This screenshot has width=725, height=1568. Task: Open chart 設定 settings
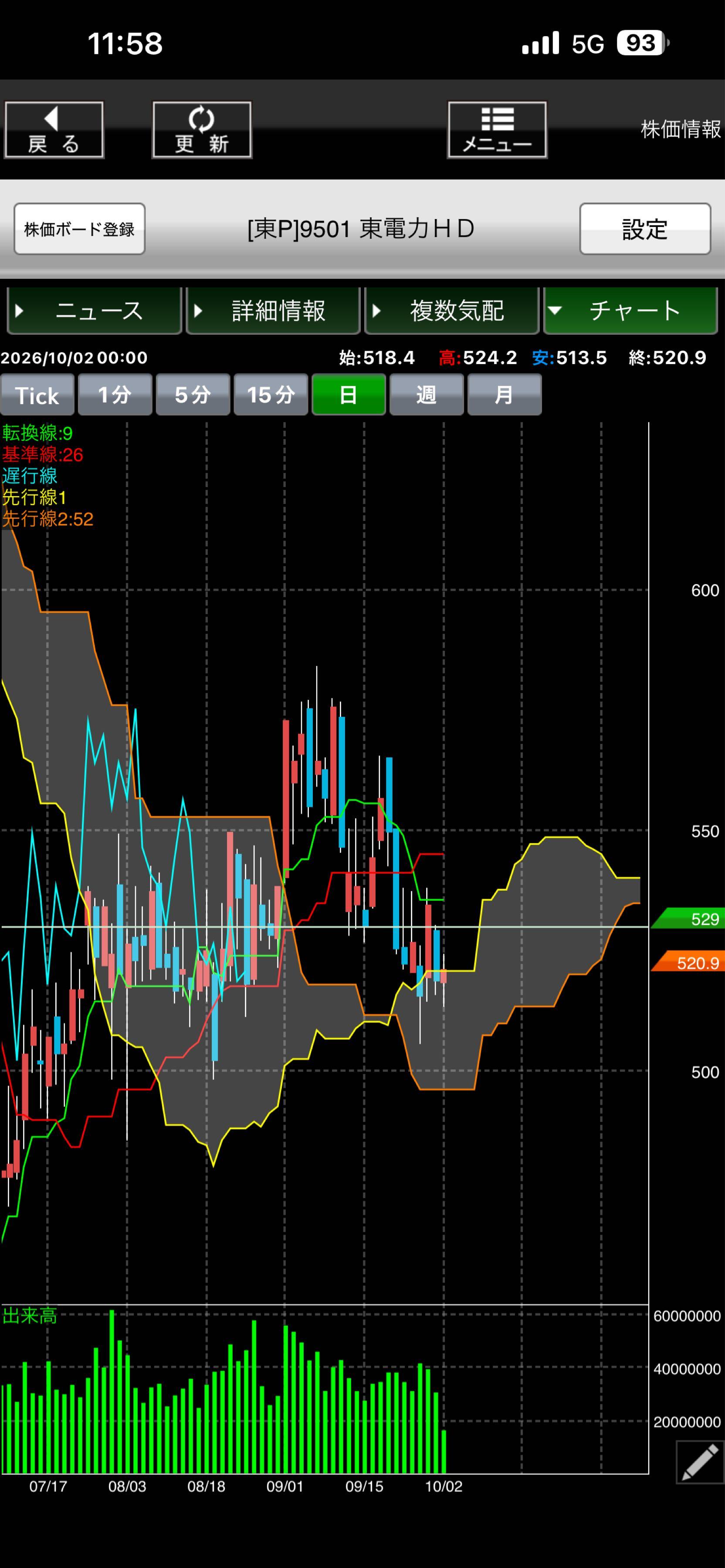pos(645,229)
